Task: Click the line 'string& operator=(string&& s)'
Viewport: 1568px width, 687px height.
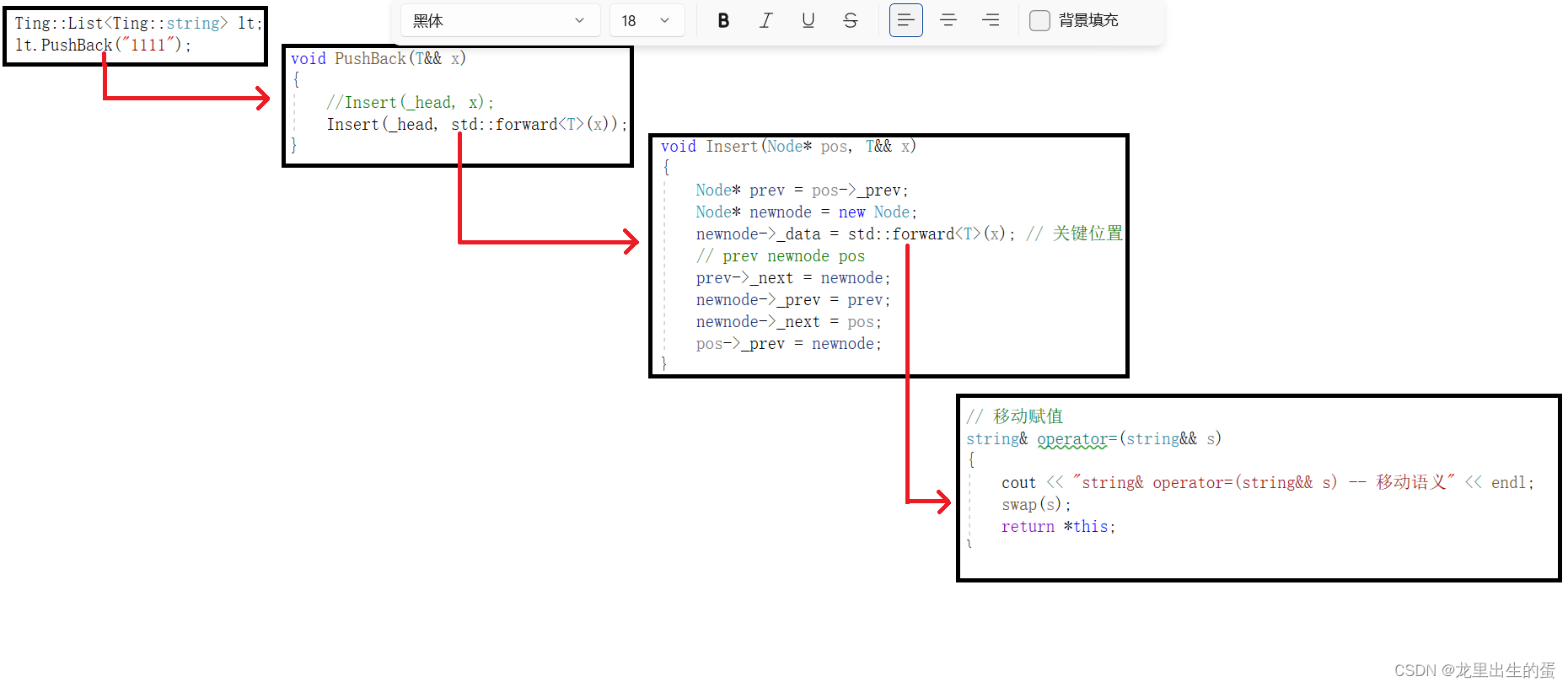Action: coord(1093,439)
